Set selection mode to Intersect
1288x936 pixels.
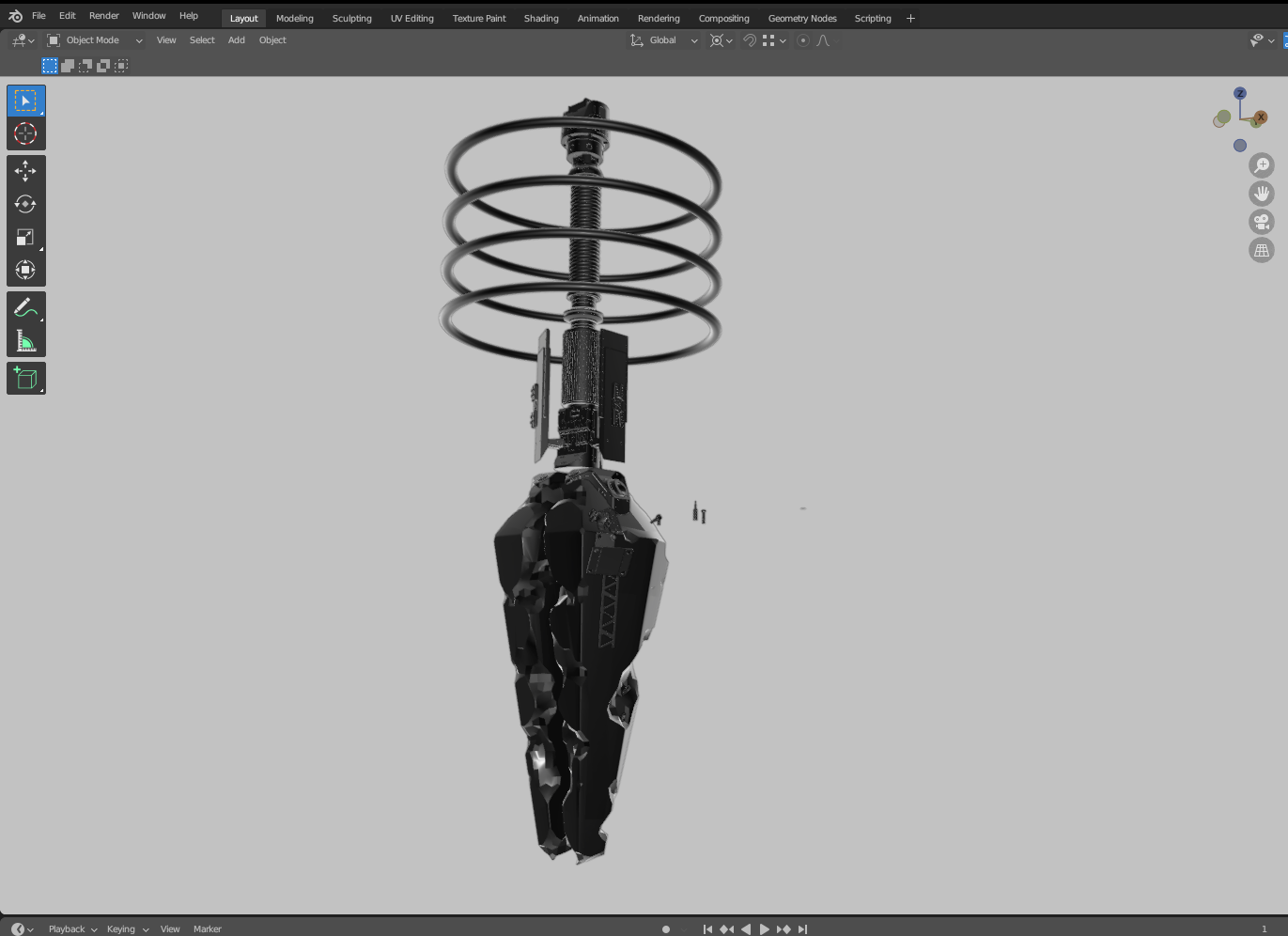click(x=121, y=66)
